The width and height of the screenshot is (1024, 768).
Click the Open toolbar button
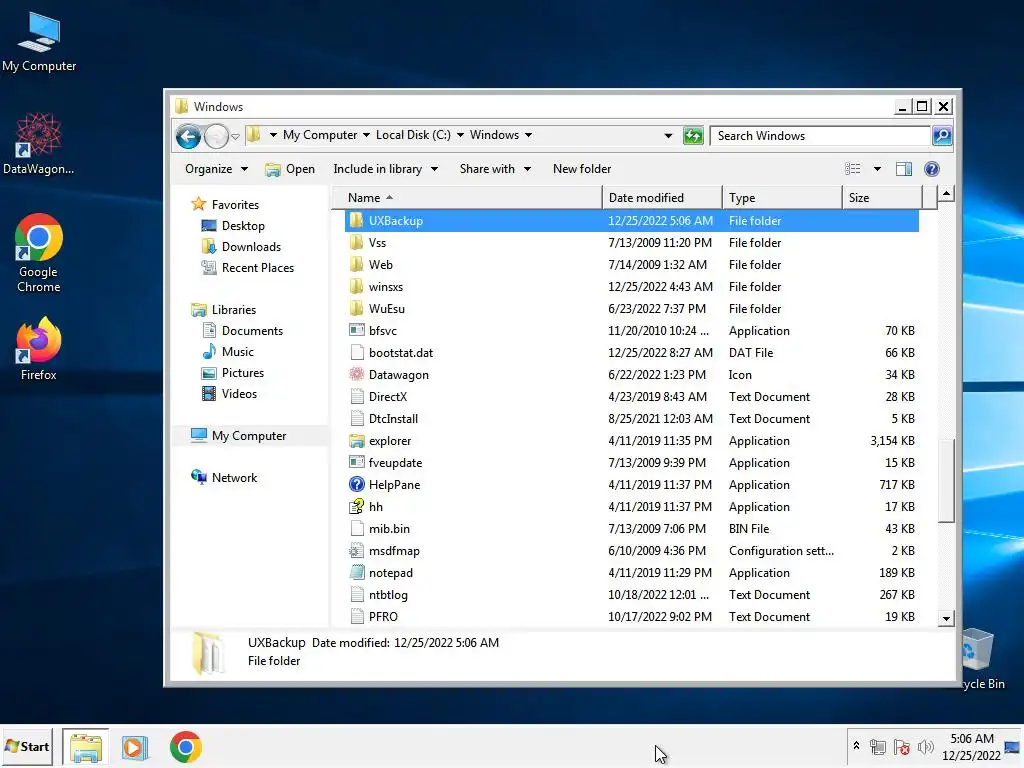[291, 169]
